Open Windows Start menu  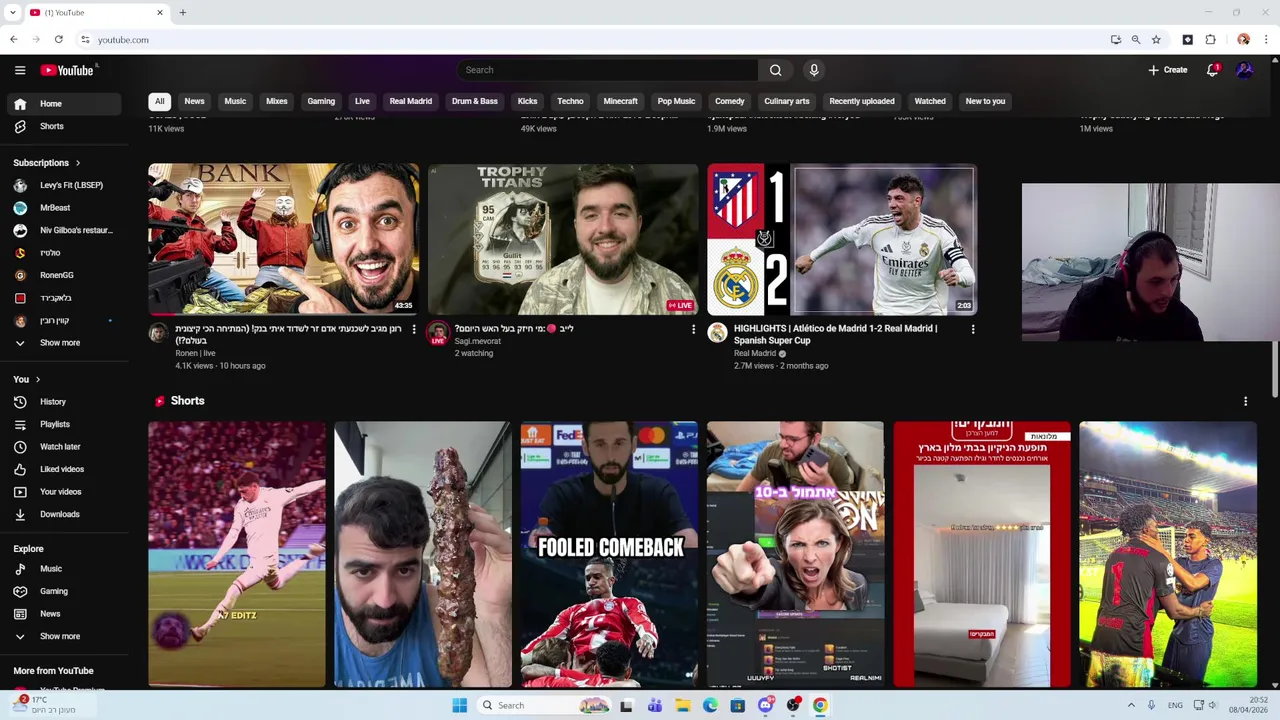click(x=459, y=705)
